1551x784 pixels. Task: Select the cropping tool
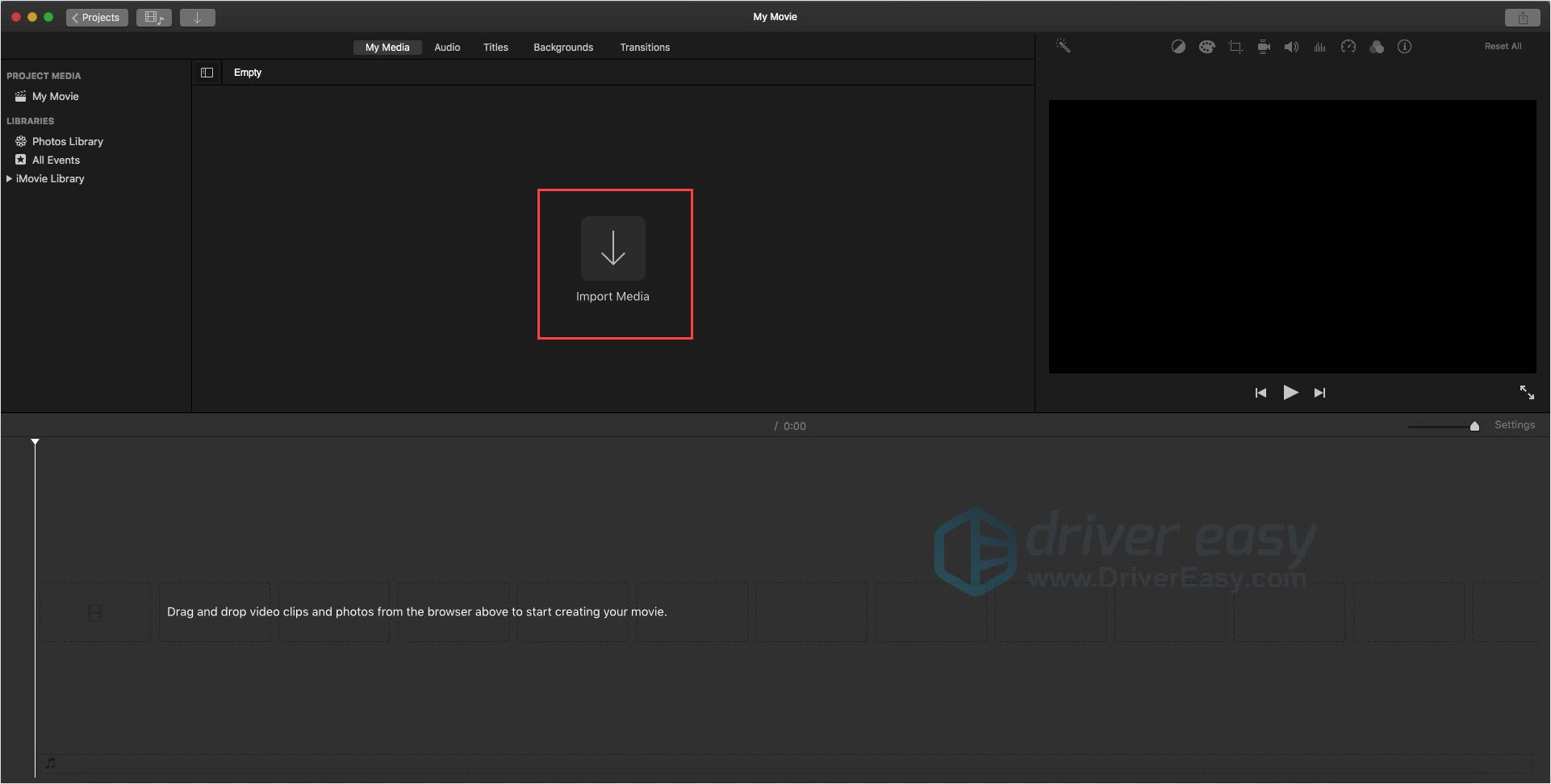pyautogui.click(x=1235, y=47)
